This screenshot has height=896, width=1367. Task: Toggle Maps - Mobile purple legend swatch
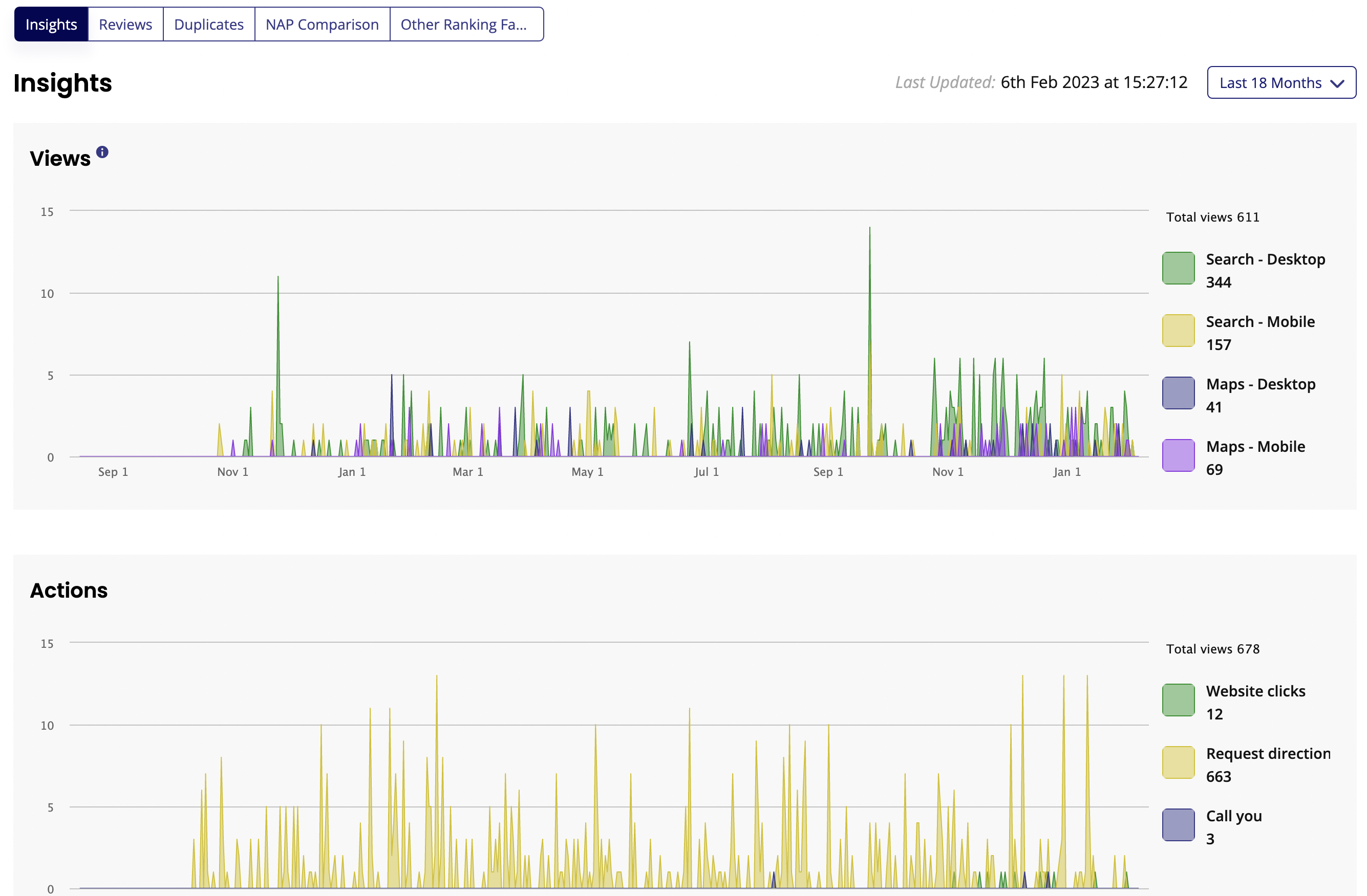(1178, 455)
